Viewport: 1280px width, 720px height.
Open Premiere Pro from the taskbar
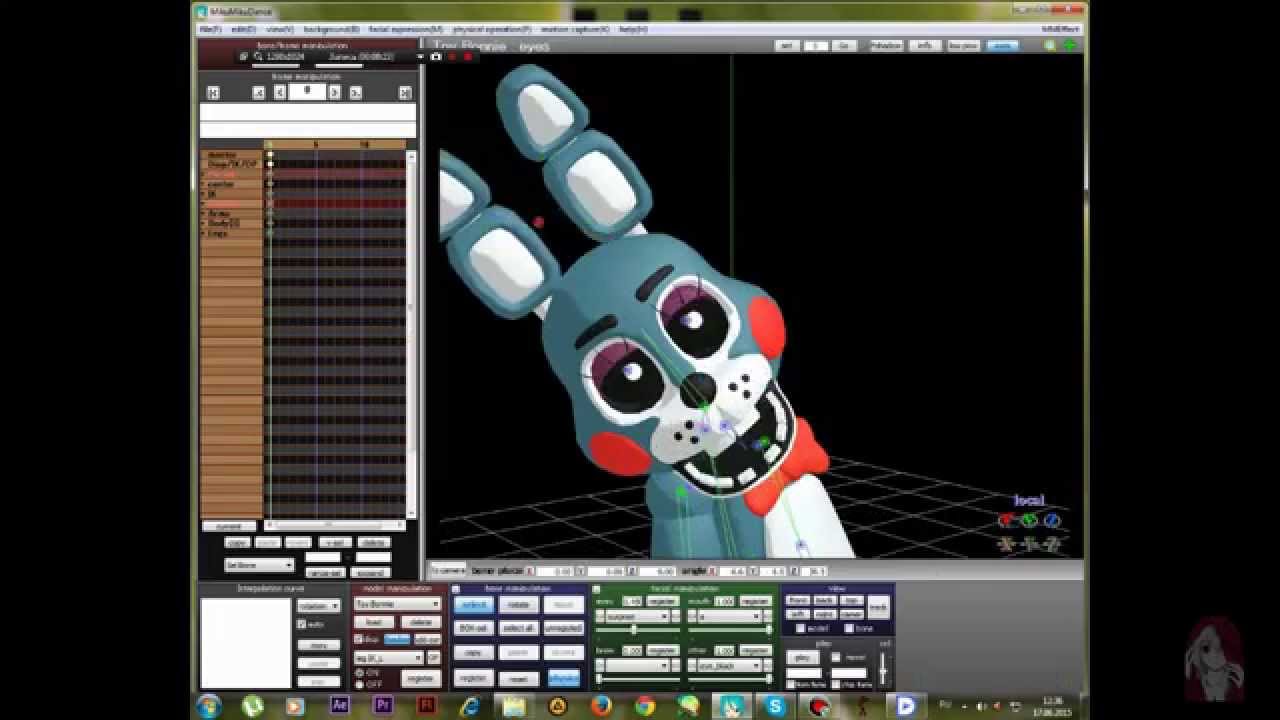point(383,705)
